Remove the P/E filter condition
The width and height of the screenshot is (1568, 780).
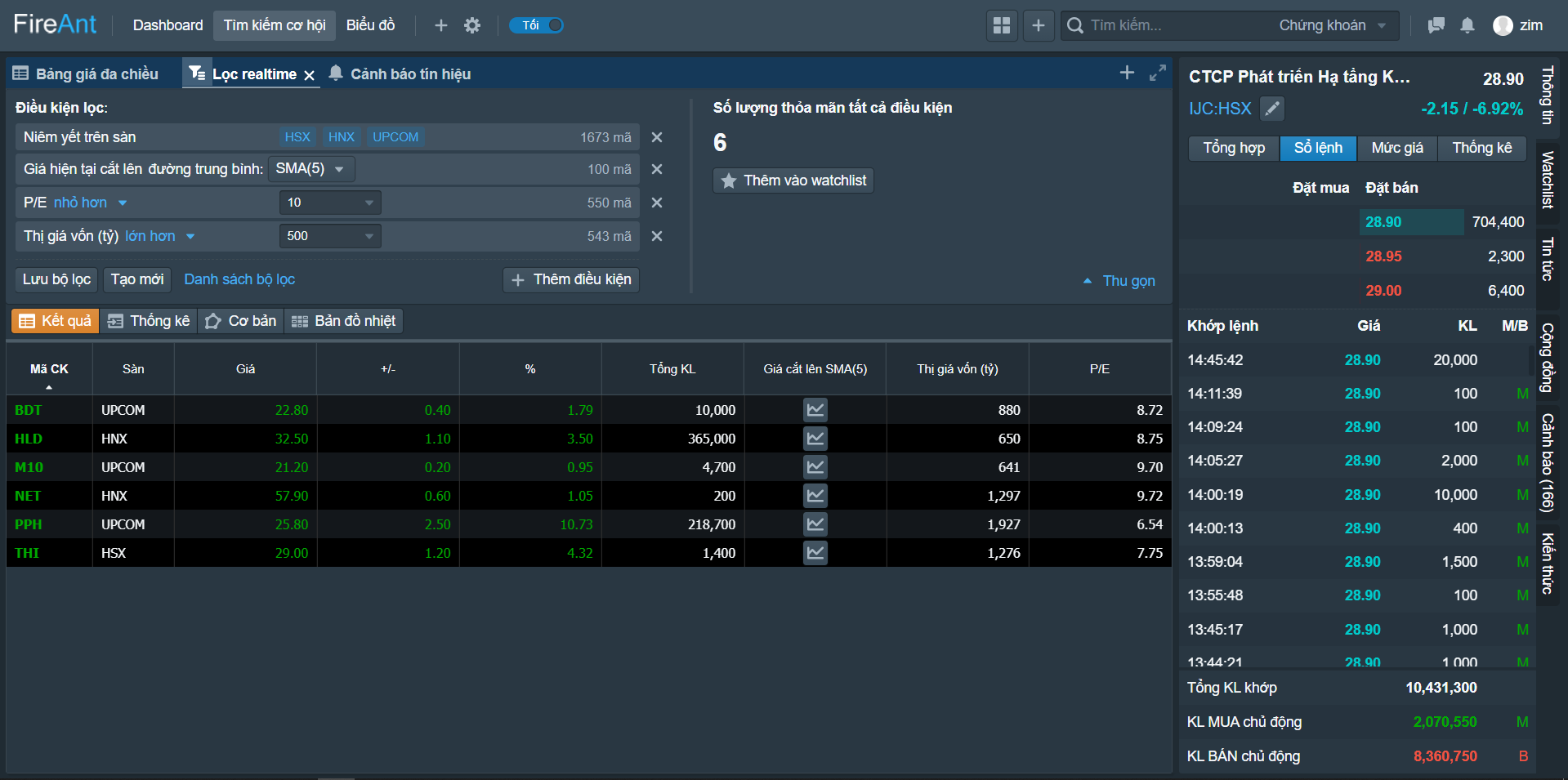[x=656, y=203]
